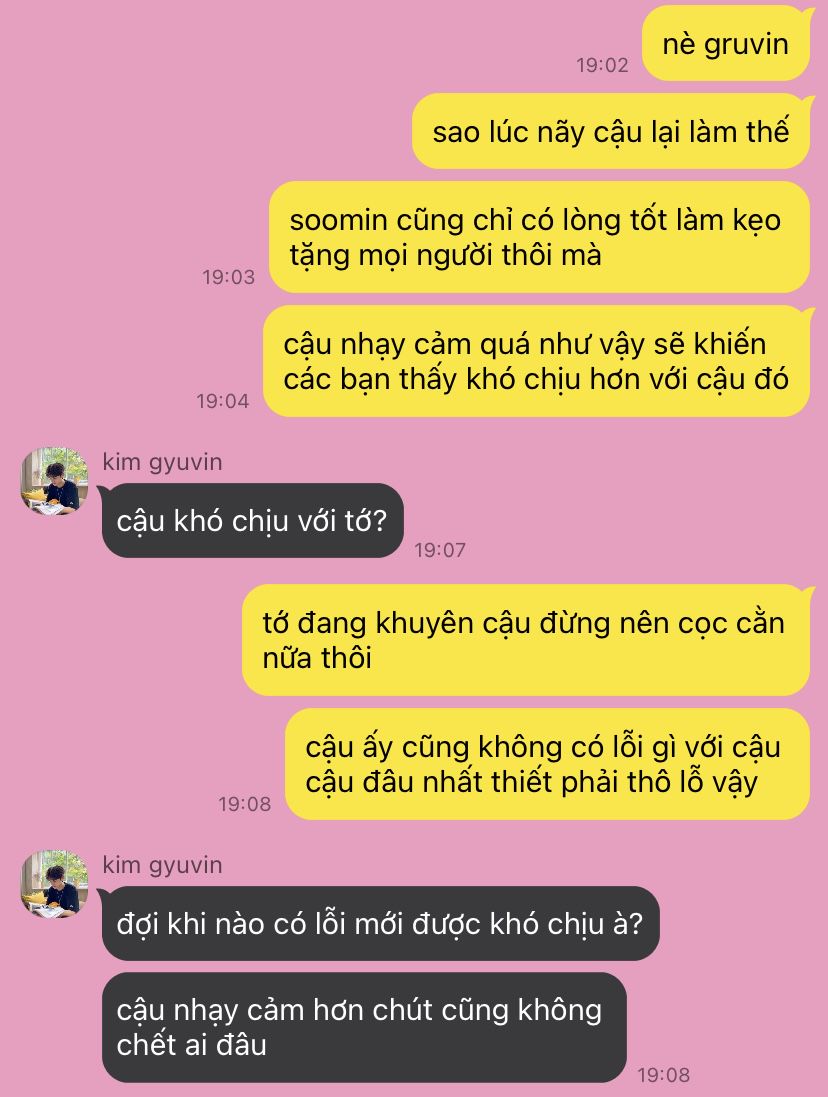Select the kim gyuvin name above "cậu khó chịu với tớ?"
This screenshot has width=828, height=1097.
pos(162,462)
